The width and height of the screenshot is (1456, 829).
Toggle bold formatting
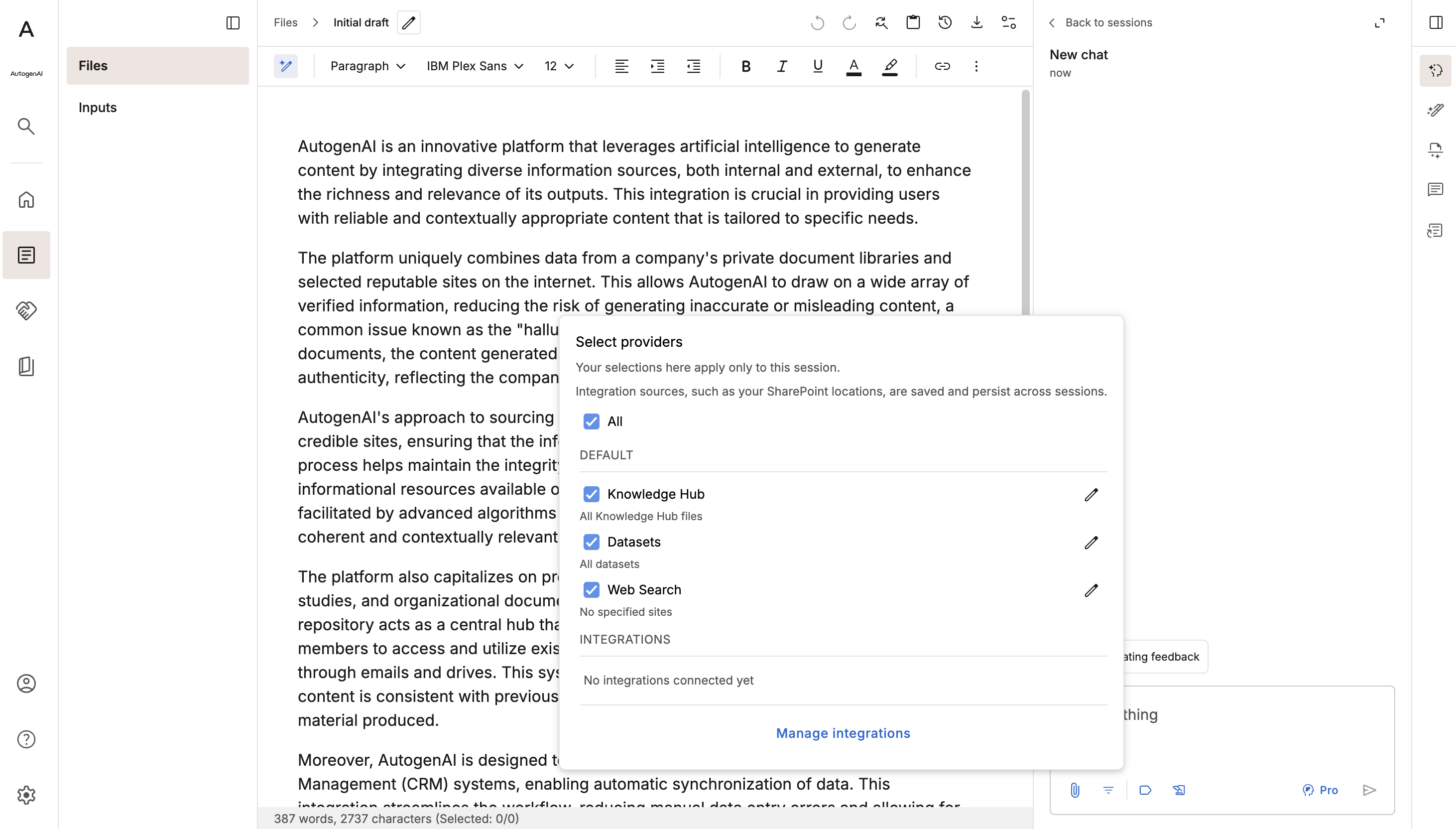(x=746, y=66)
